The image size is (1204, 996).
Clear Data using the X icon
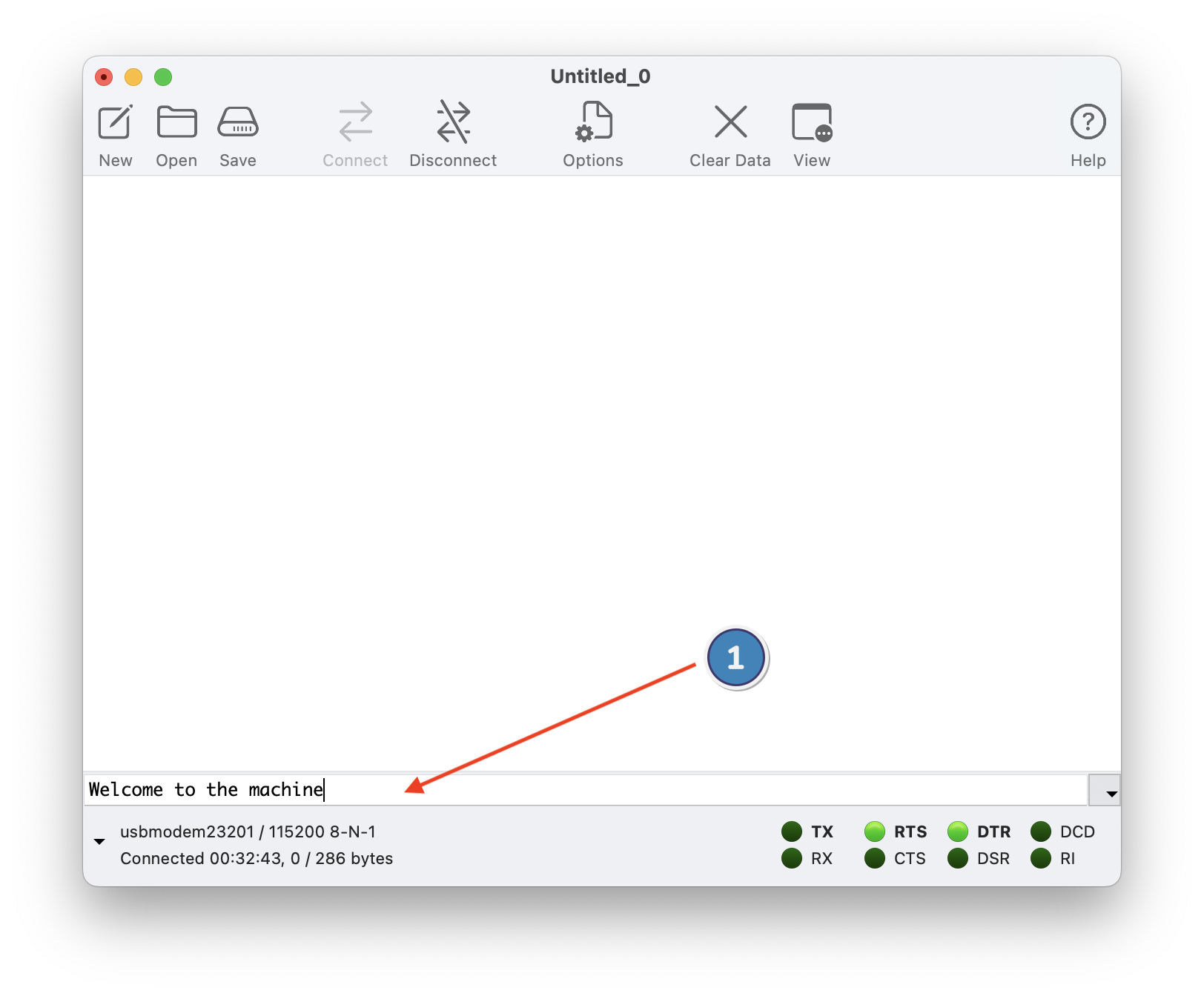click(x=730, y=123)
